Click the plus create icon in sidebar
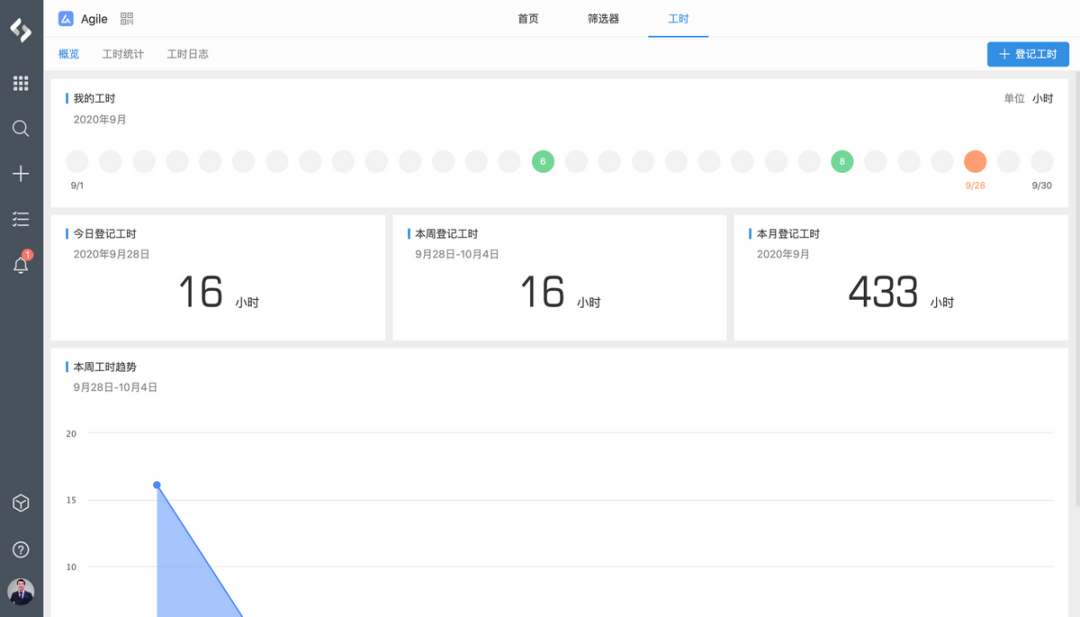The width and height of the screenshot is (1080, 617). pos(21,174)
